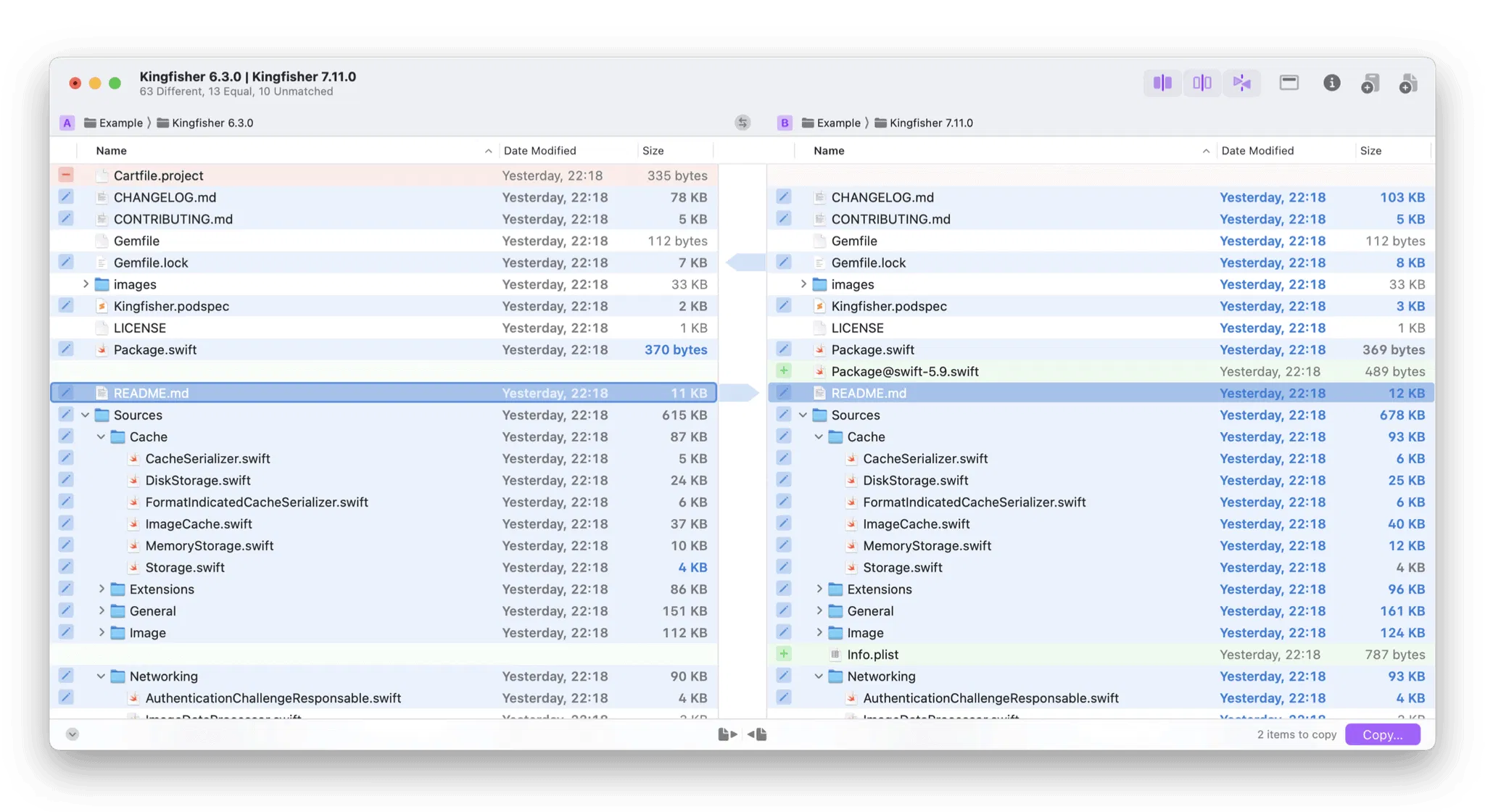Sort right pane by Size column
Image resolution: width=1485 pixels, height=812 pixels.
1370,151
